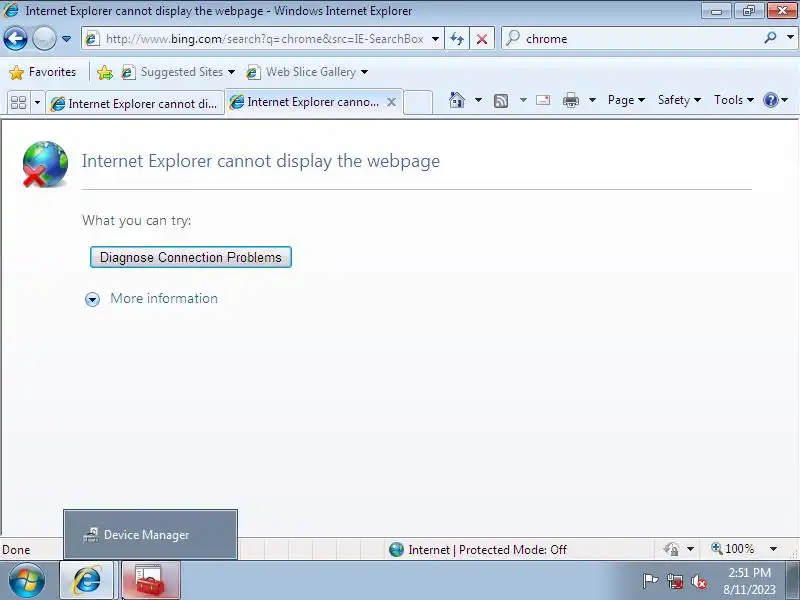Click the red toolbox taskbar icon
Viewport: 800px width, 600px height.
point(150,581)
